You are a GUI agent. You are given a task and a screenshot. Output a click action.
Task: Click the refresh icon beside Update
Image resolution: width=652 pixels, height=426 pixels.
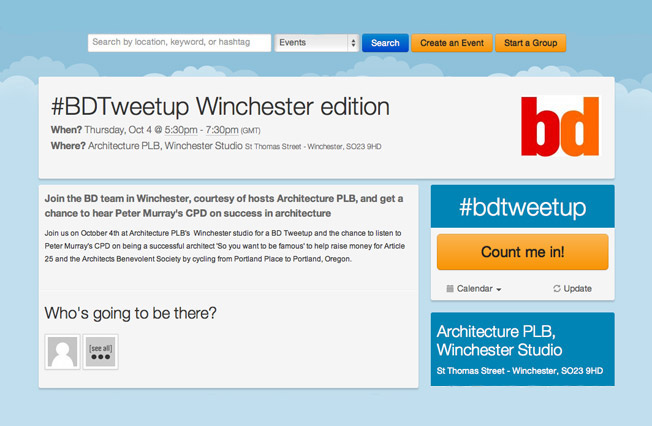[557, 289]
